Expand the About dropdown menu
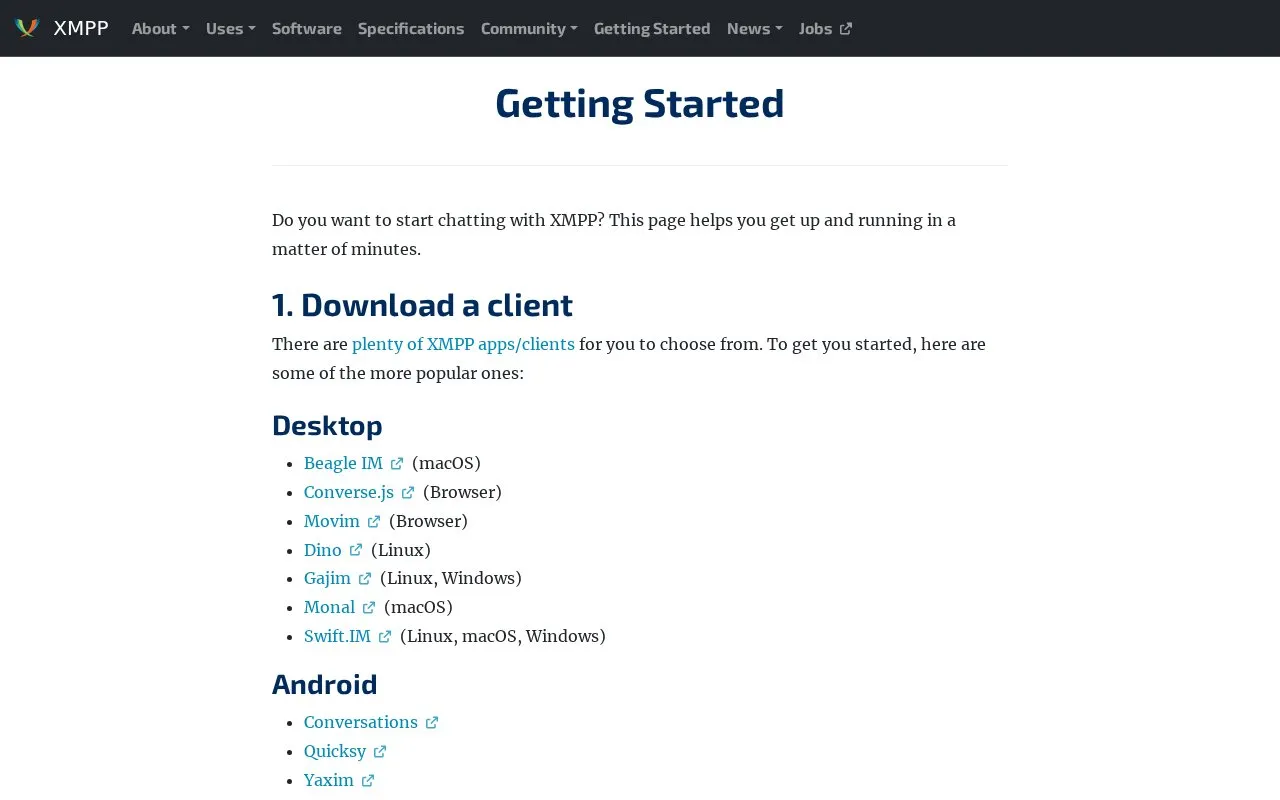 click(x=160, y=28)
